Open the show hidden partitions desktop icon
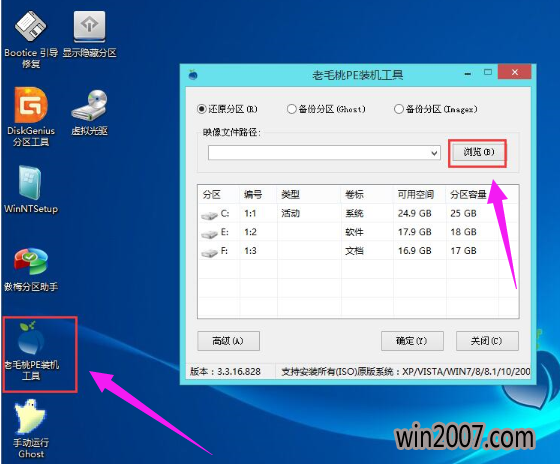The image size is (560, 464). [x=89, y=34]
